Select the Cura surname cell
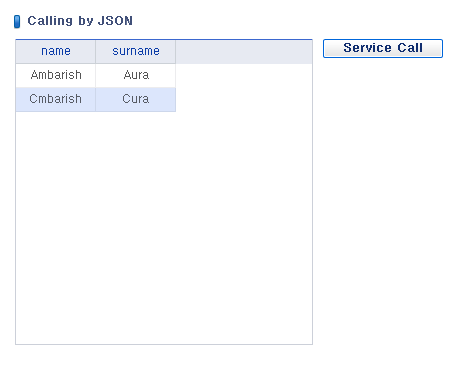Image resolution: width=476 pixels, height=365 pixels. coord(136,99)
